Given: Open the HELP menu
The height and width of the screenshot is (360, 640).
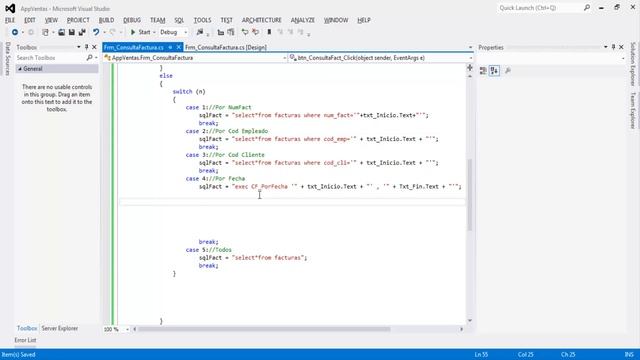Looking at the screenshot, I should point(364,20).
